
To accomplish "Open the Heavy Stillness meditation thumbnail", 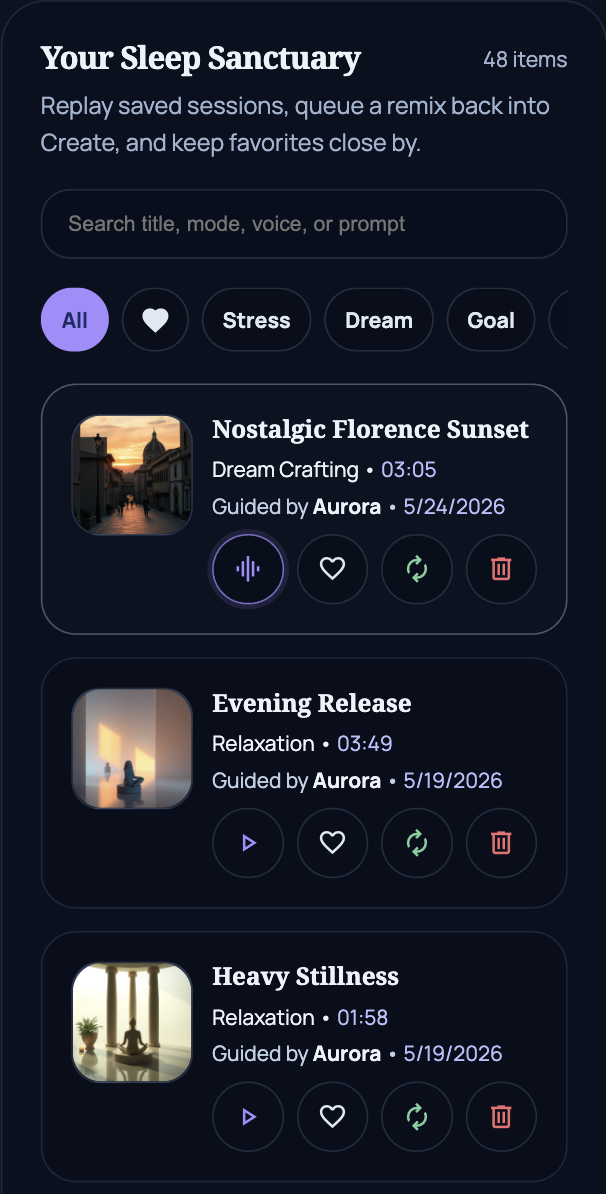I will coord(132,1023).
